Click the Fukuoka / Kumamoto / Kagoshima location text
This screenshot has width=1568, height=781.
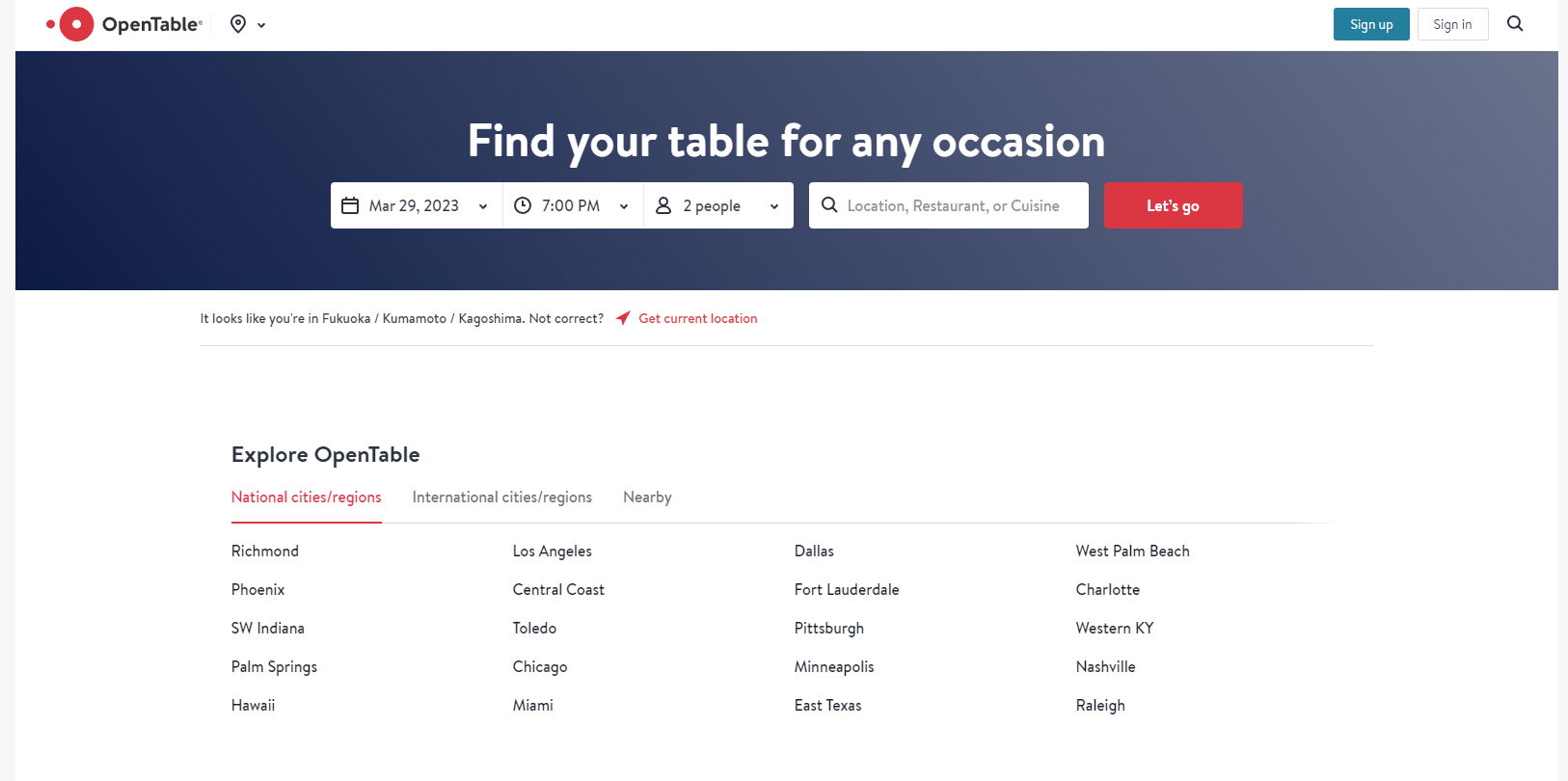tap(422, 318)
